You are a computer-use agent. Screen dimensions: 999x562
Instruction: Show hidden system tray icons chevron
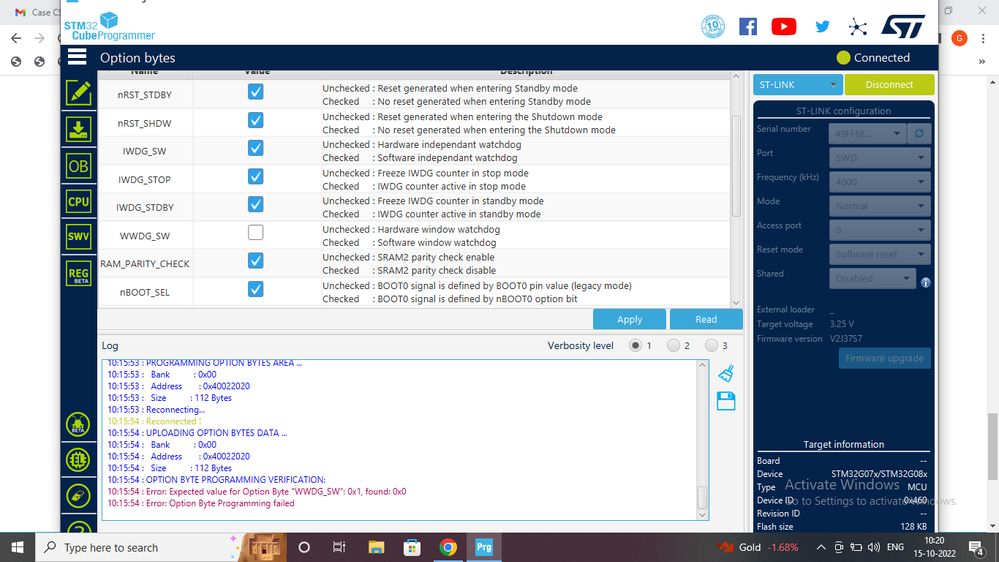pyautogui.click(x=821, y=547)
